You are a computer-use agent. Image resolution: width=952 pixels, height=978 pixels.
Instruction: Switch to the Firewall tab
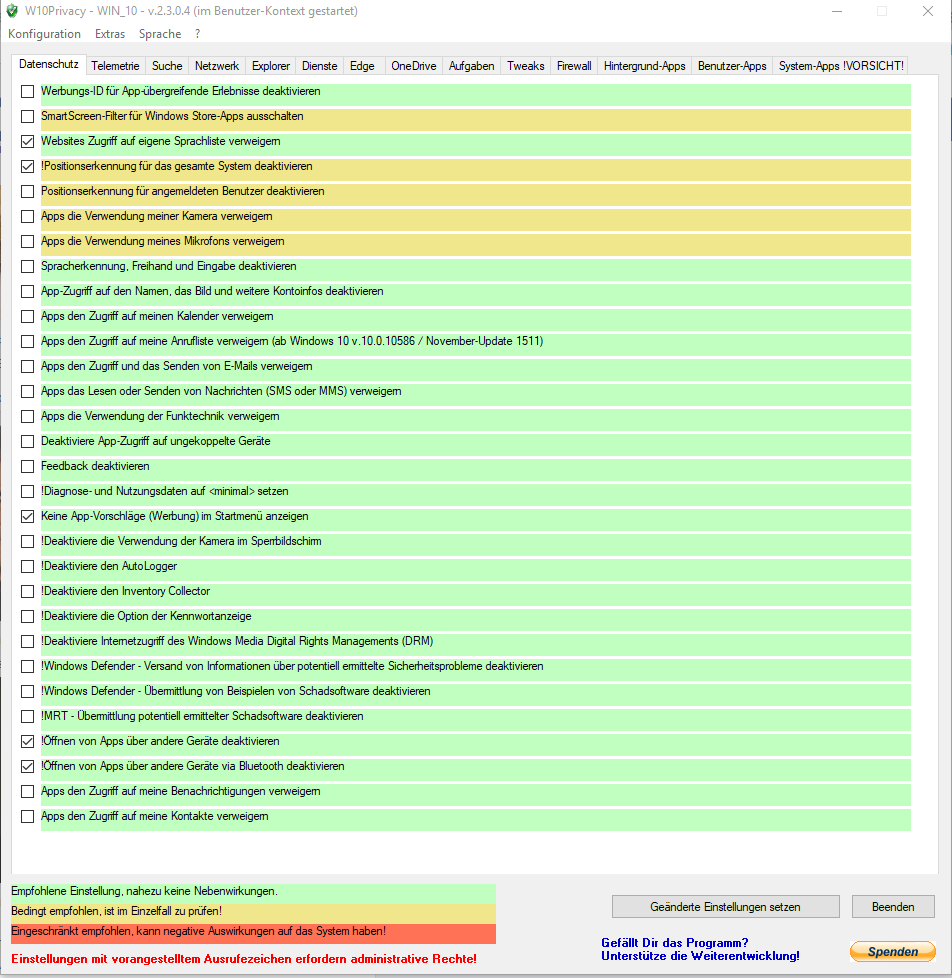click(574, 66)
